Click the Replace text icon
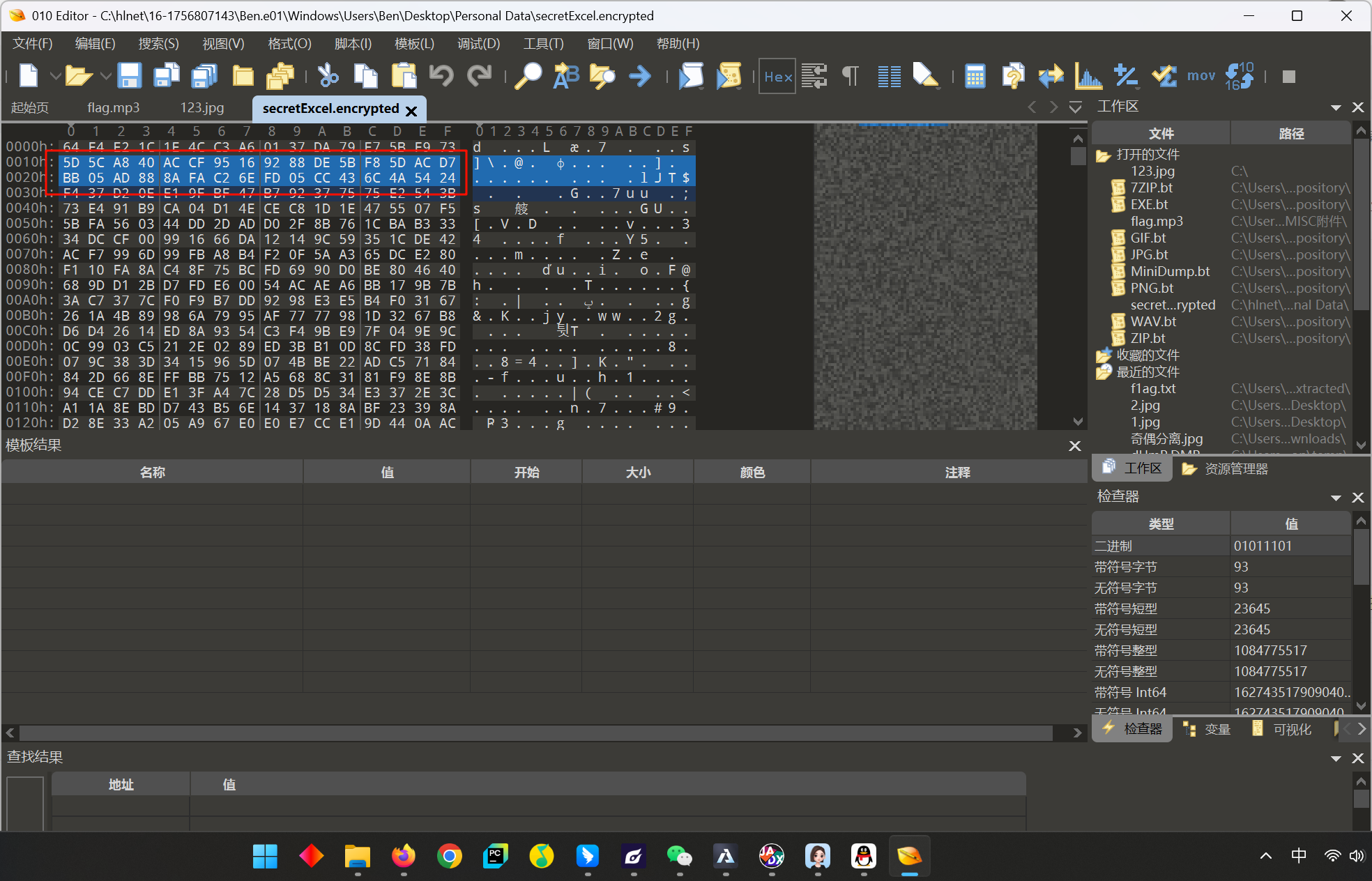 click(x=565, y=75)
